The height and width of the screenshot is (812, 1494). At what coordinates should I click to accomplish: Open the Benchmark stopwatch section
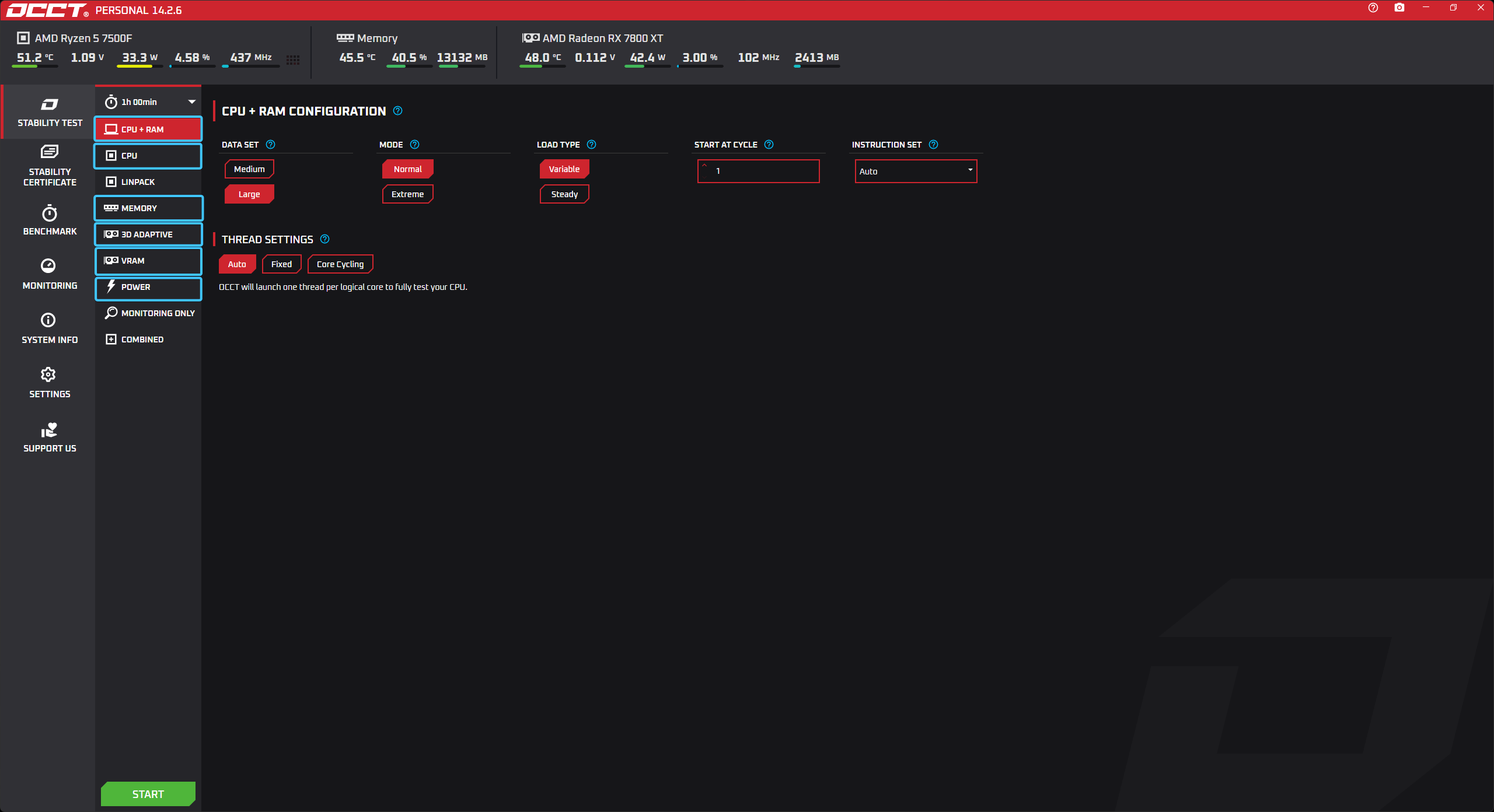[x=50, y=220]
